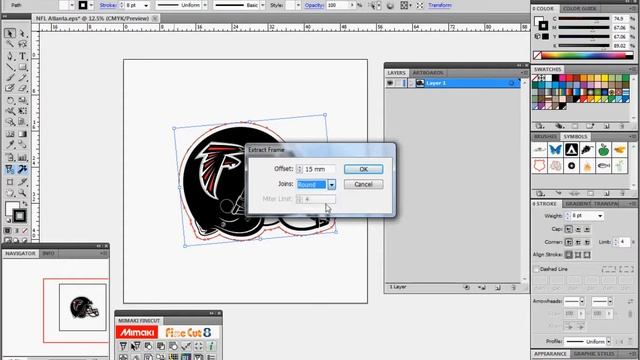640x360 pixels.
Task: Click the Offset field showing 15 mm
Action: 320,169
